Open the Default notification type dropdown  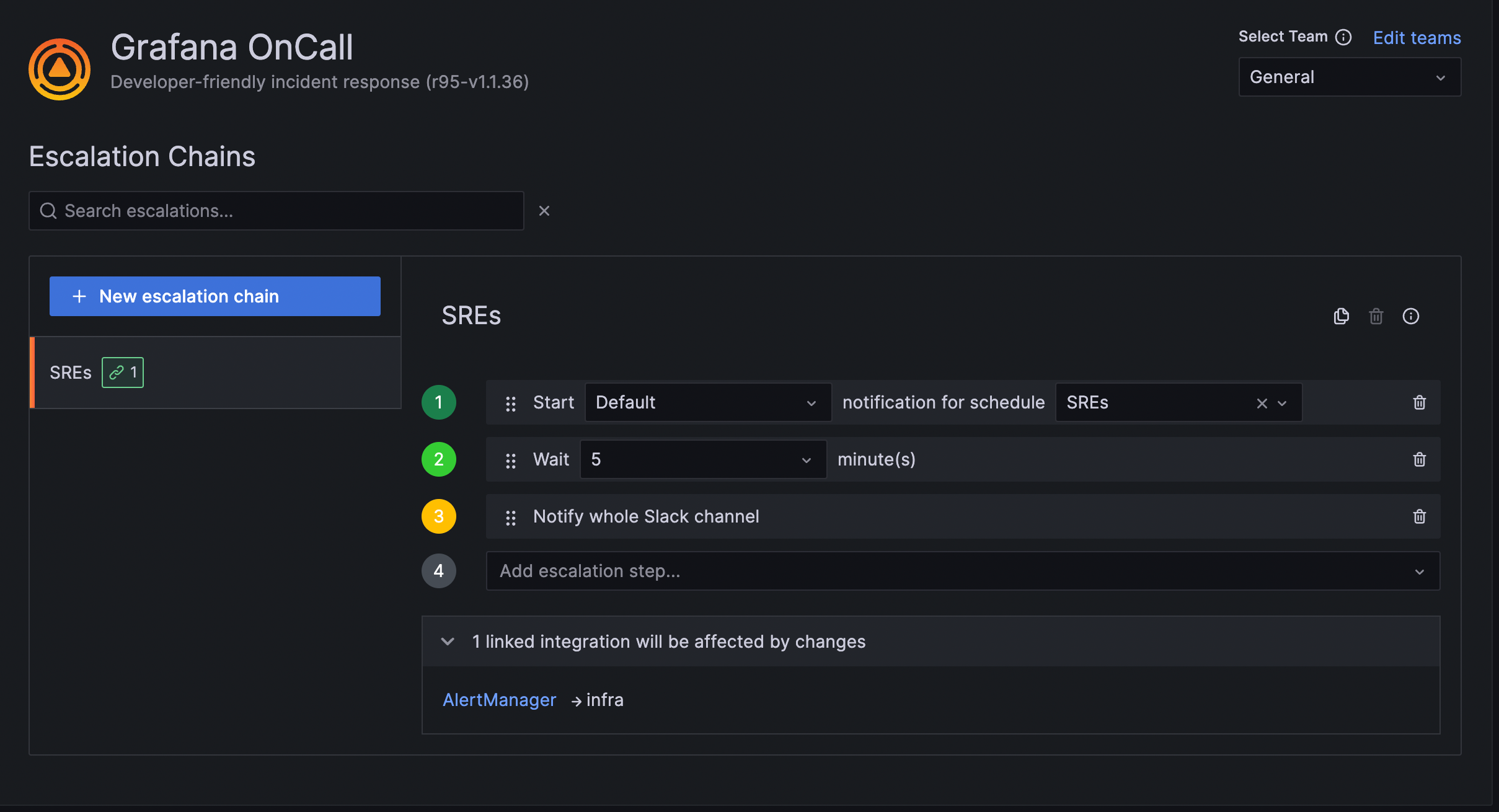[x=707, y=402]
